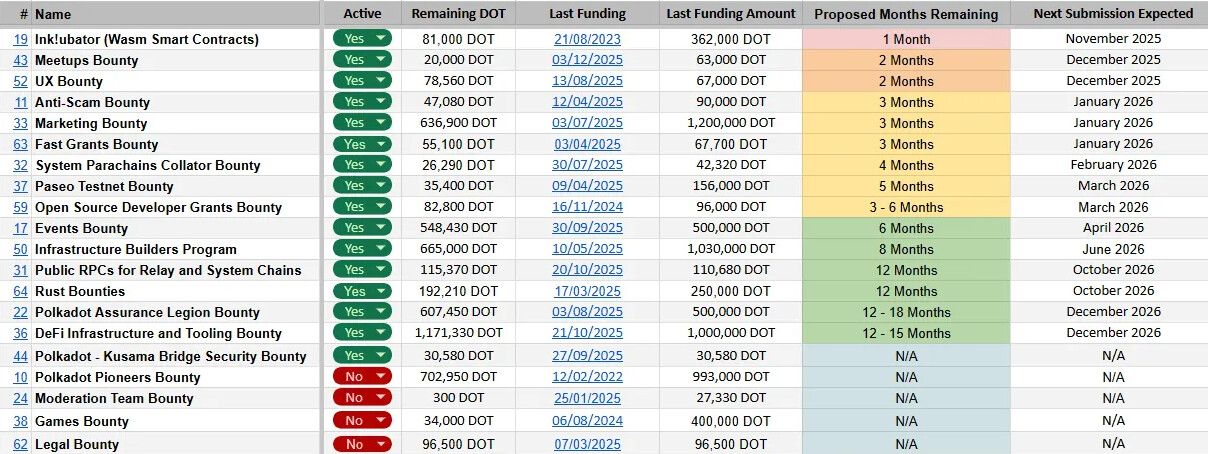Open Active dropdown for Ink!ubator row
Viewport: 1208px width, 454px height.
pos(381,39)
